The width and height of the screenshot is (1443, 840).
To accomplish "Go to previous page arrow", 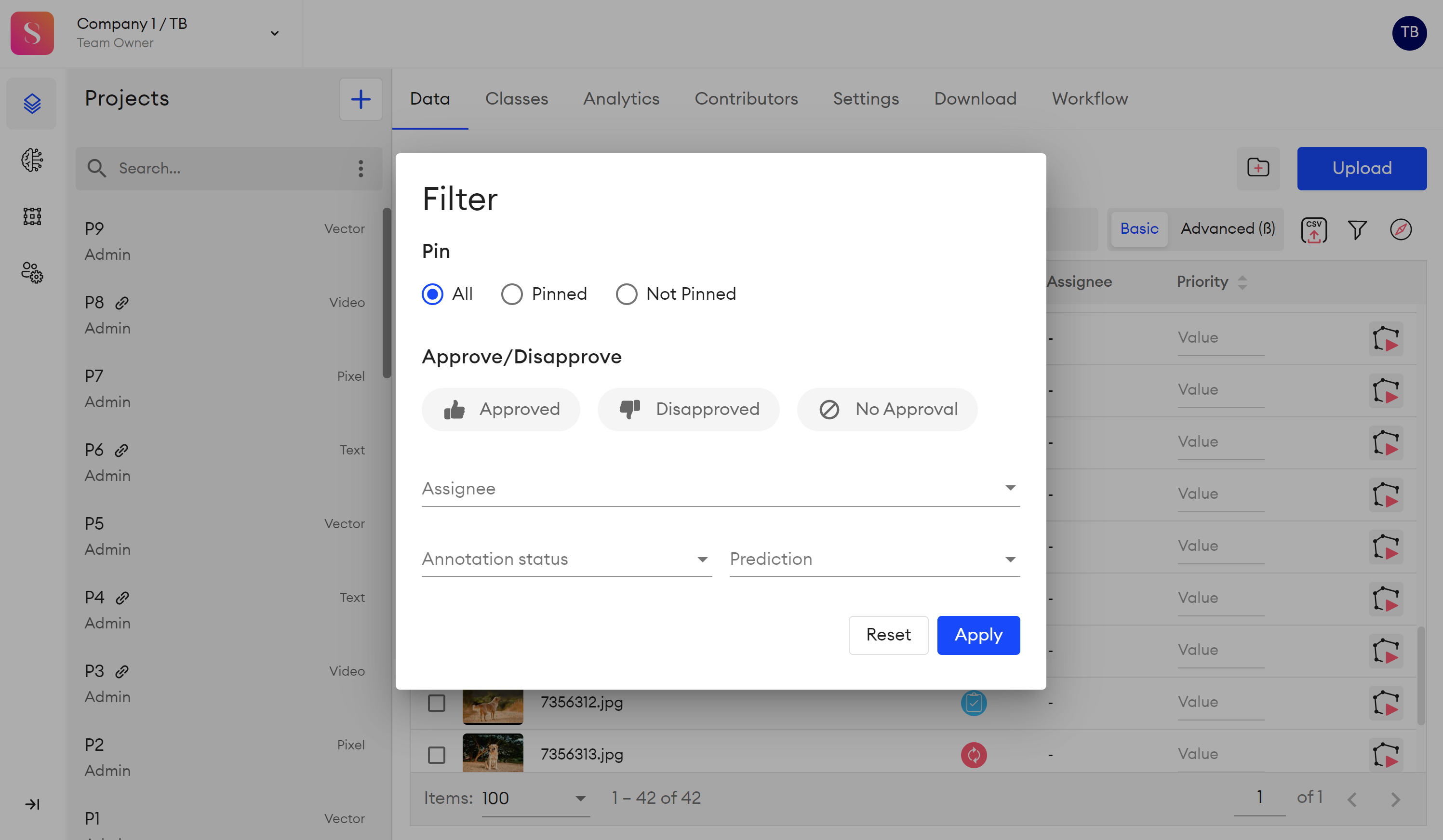I will click(x=1352, y=800).
